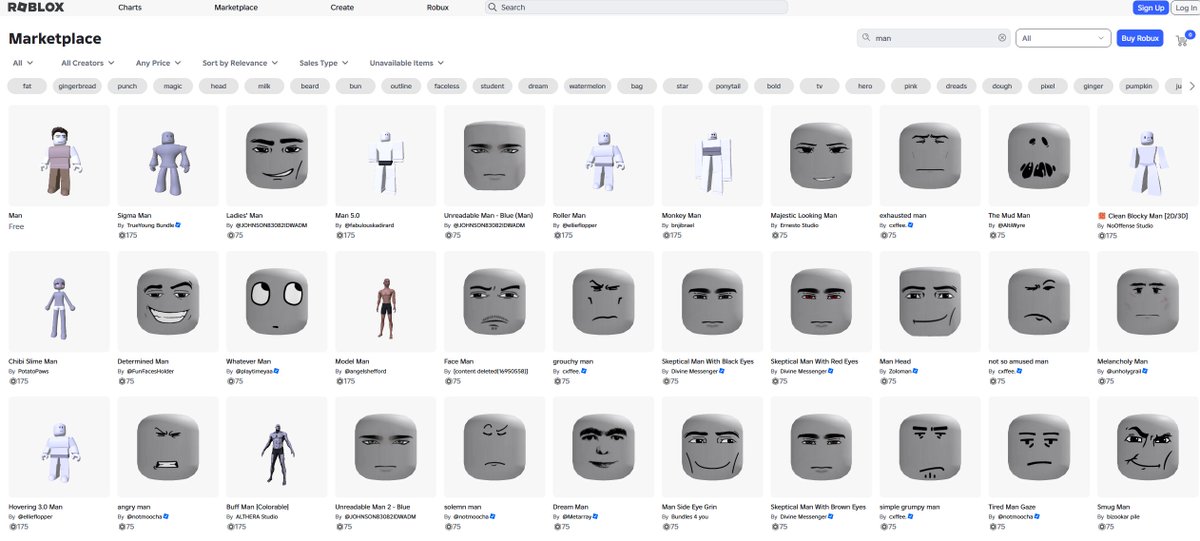This screenshot has width=1200, height=541.
Task: View the Dream Man thumbnail
Action: coord(604,447)
